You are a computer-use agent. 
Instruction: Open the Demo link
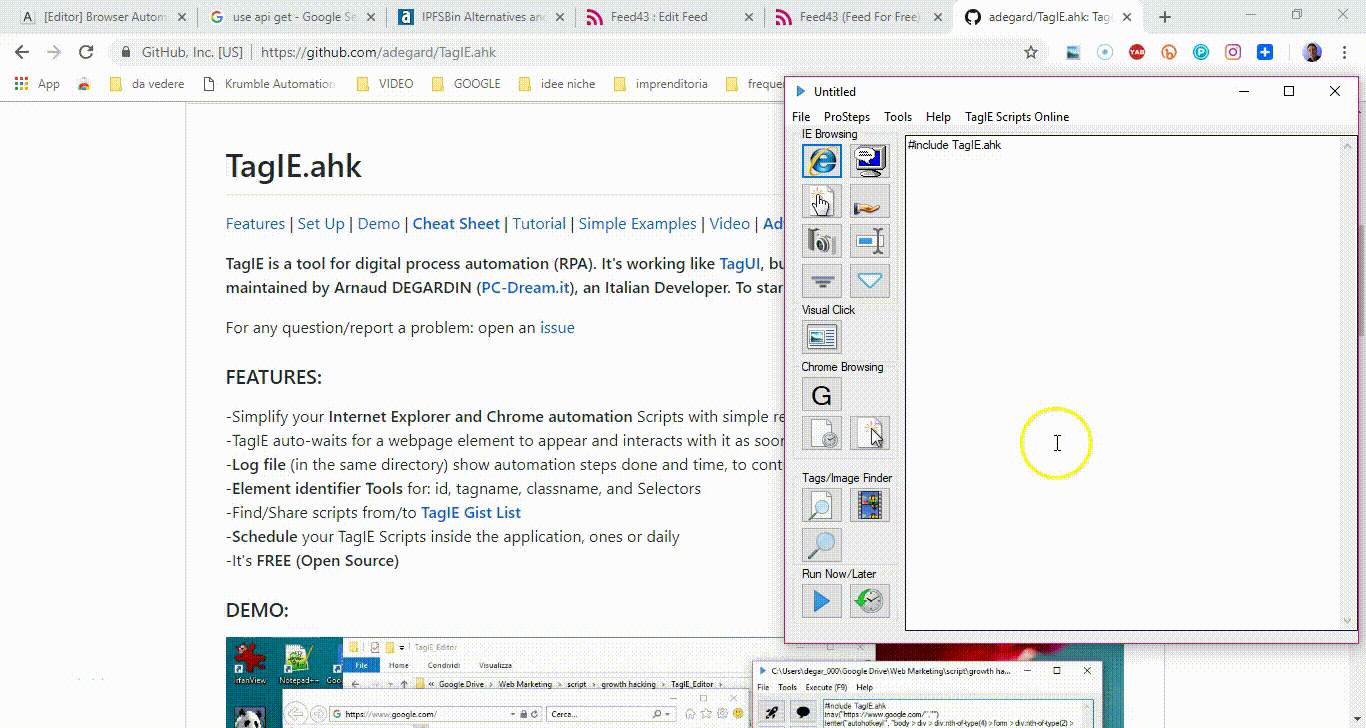coord(379,224)
